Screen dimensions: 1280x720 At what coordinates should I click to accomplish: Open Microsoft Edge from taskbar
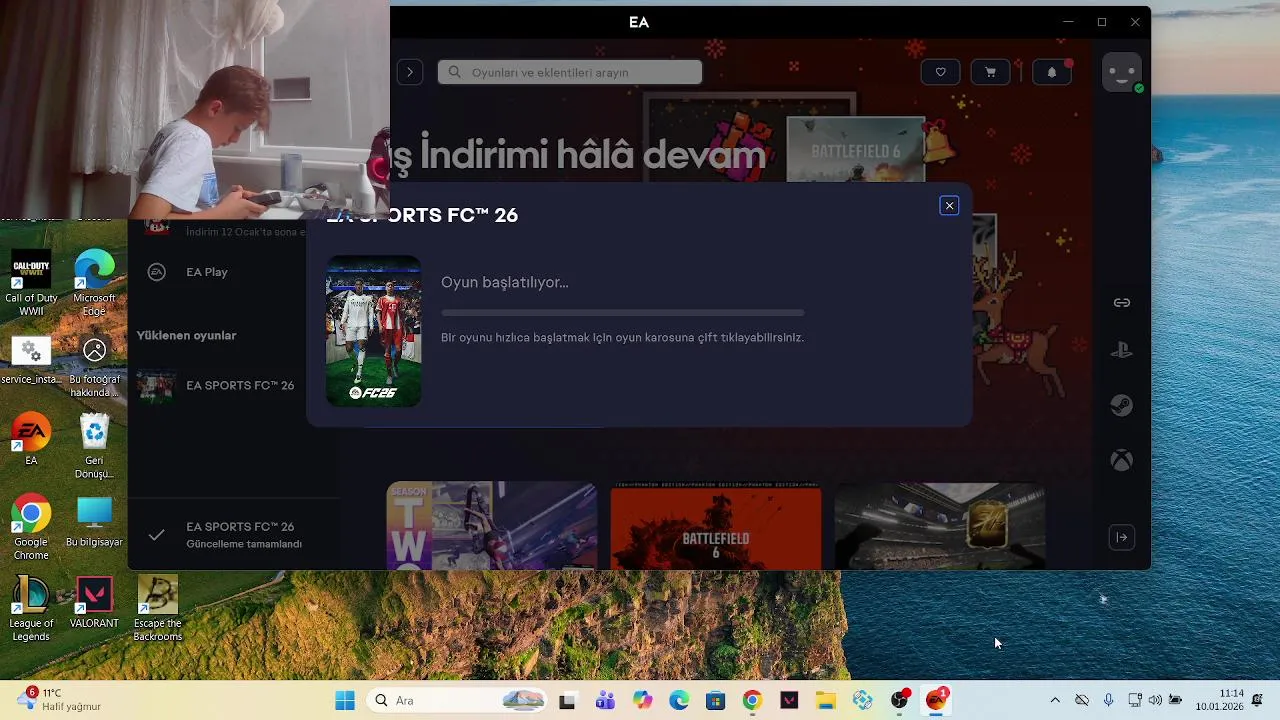(x=679, y=700)
